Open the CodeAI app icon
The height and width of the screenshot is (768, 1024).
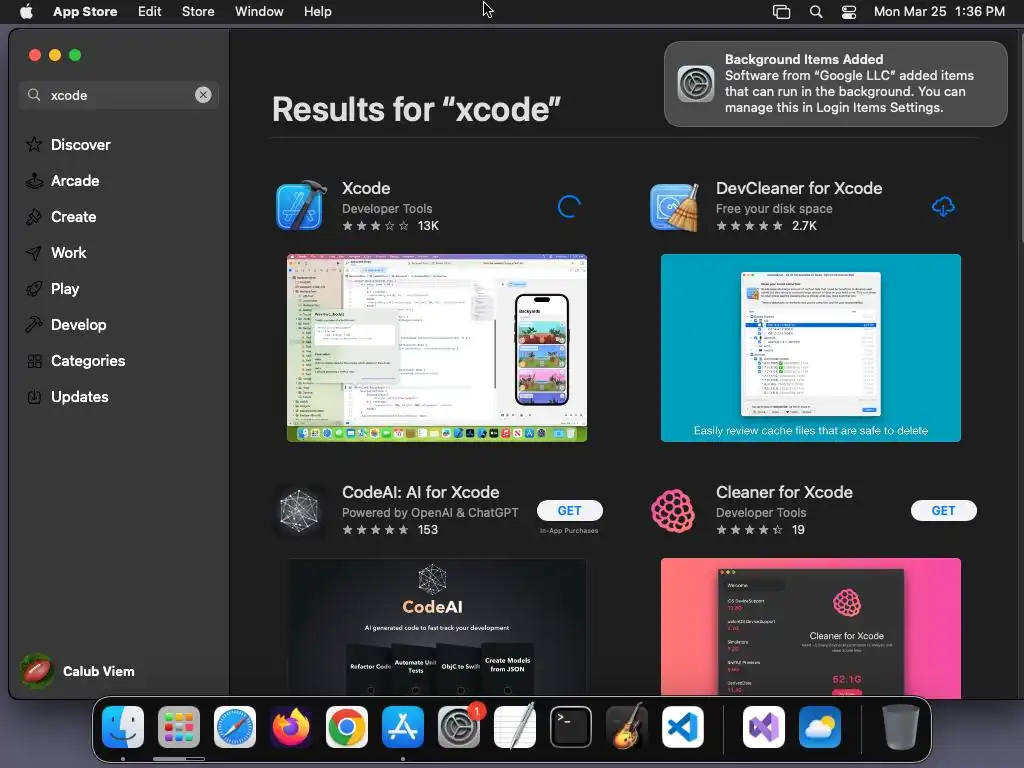point(299,511)
